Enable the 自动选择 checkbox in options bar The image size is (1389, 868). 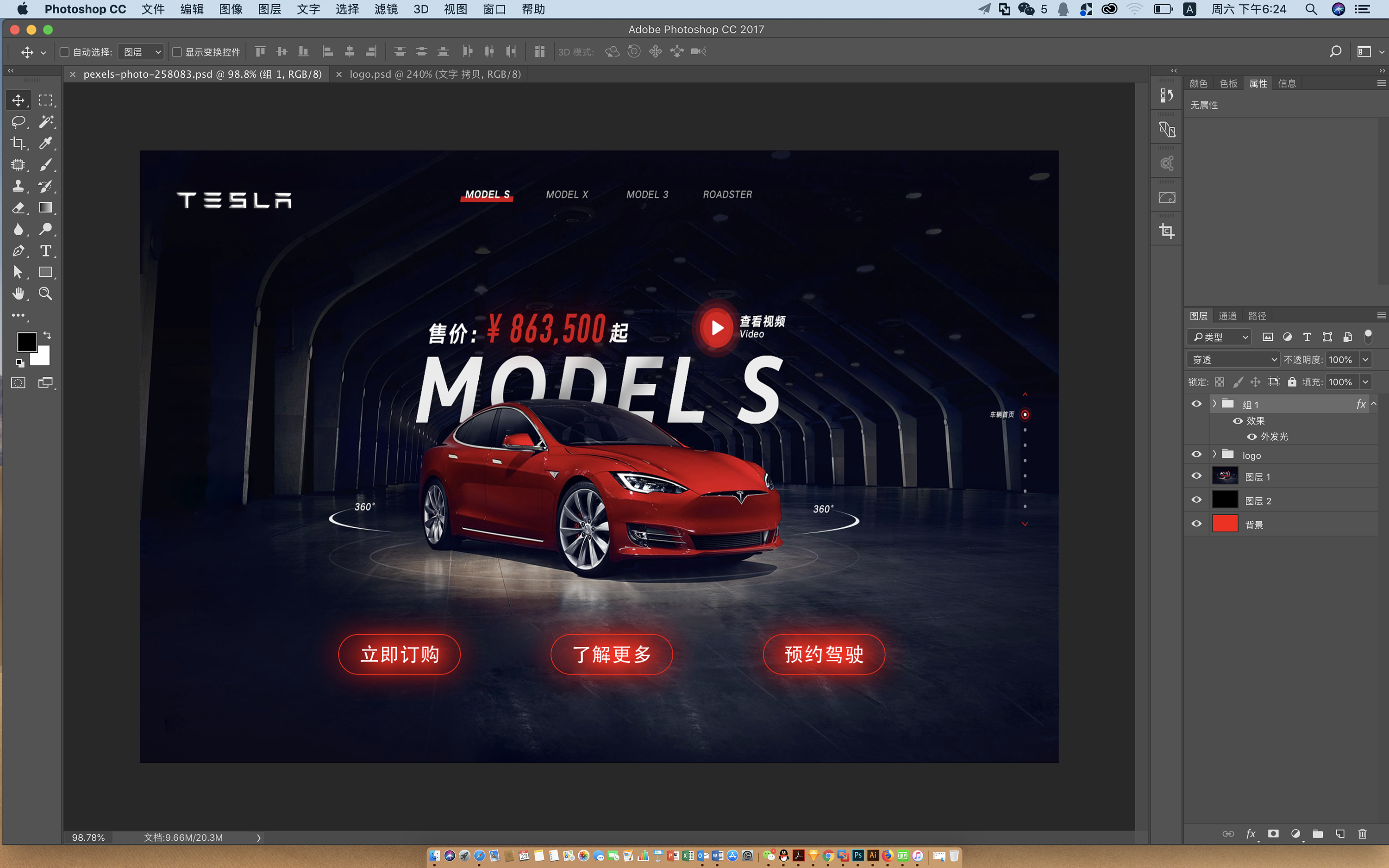coord(64,52)
